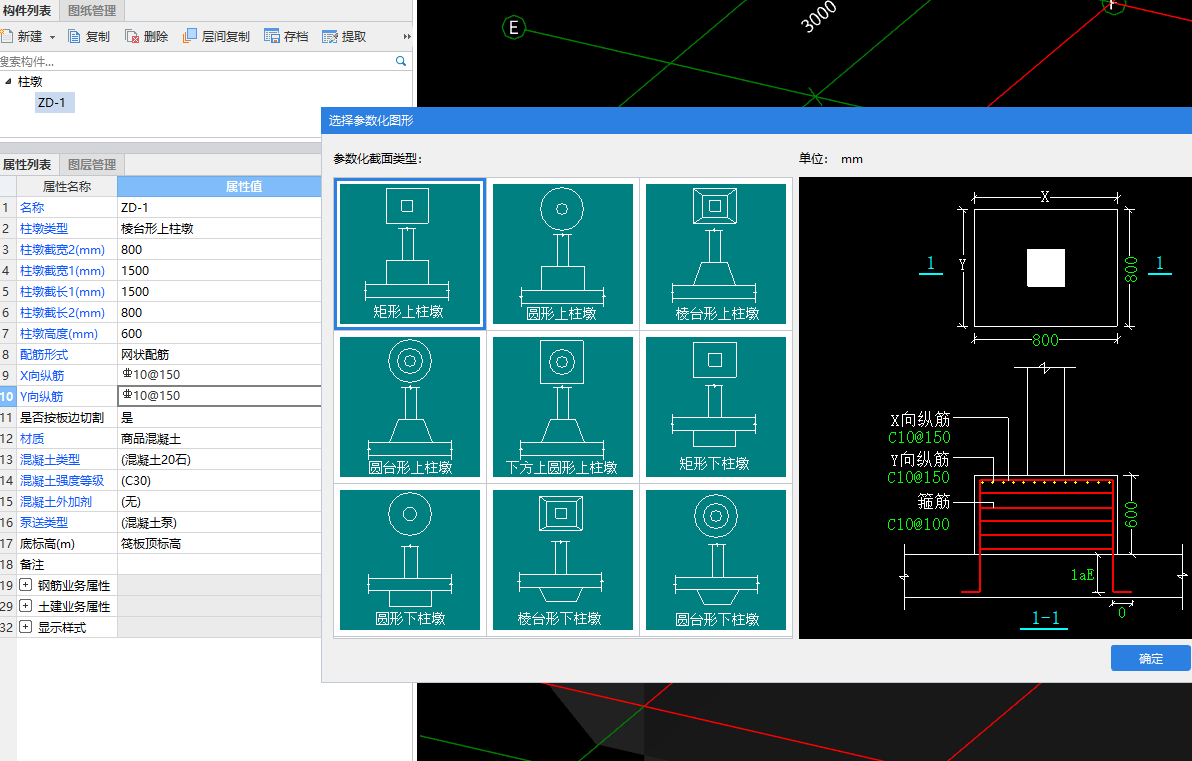Click the X向纵筋 value cell
The image size is (1192, 761).
[219, 375]
